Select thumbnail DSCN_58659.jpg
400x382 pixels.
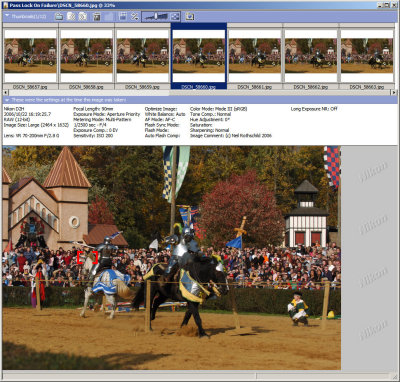click(142, 56)
